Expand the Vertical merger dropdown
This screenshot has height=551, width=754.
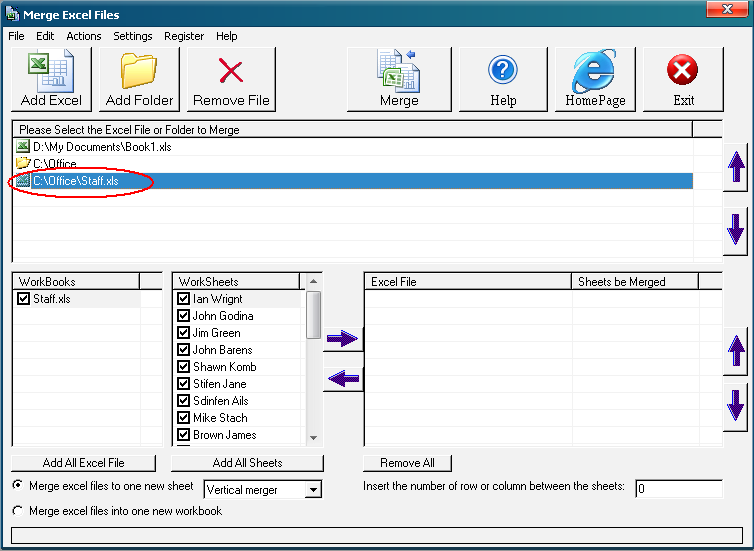pyautogui.click(x=313, y=490)
